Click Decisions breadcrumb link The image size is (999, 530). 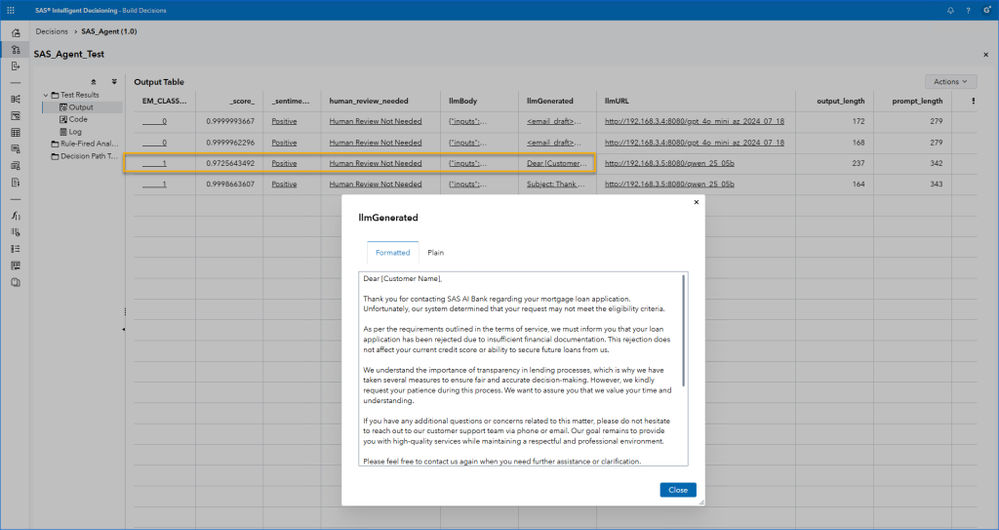pos(52,31)
